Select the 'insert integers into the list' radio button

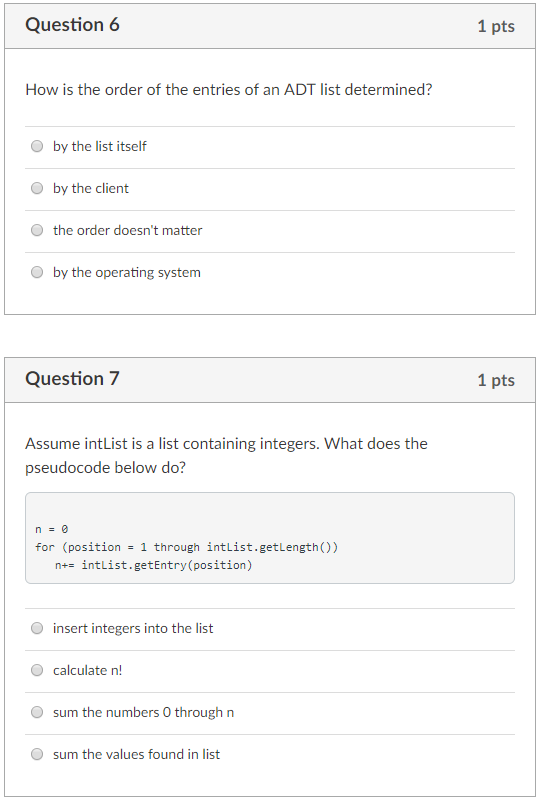point(37,628)
